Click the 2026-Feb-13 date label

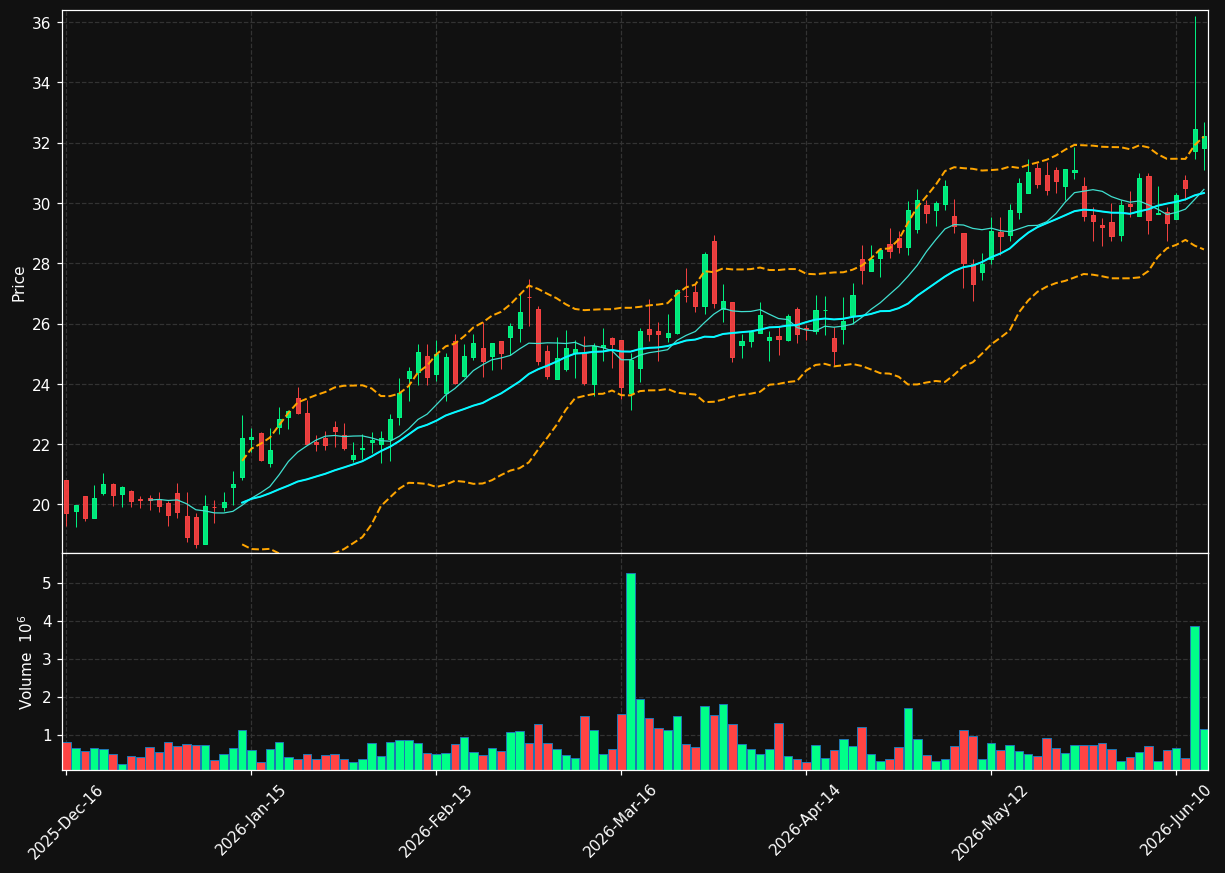435,821
